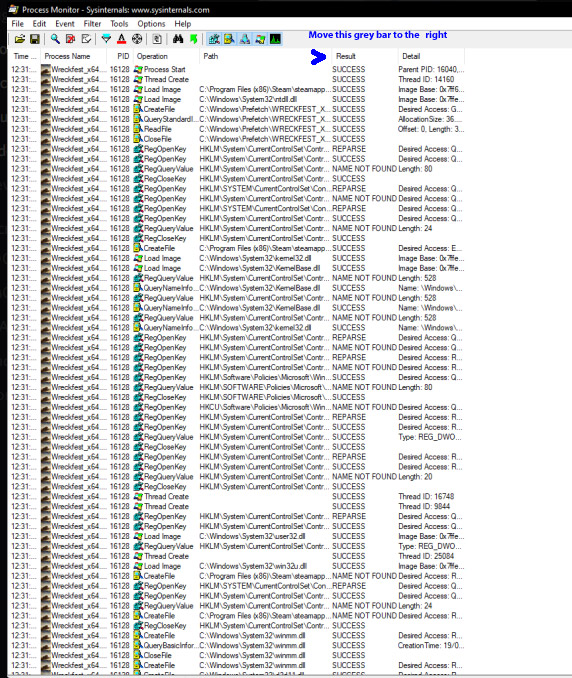572x678 pixels.
Task: Open the Filter dialog funnel icon
Action: point(106,39)
